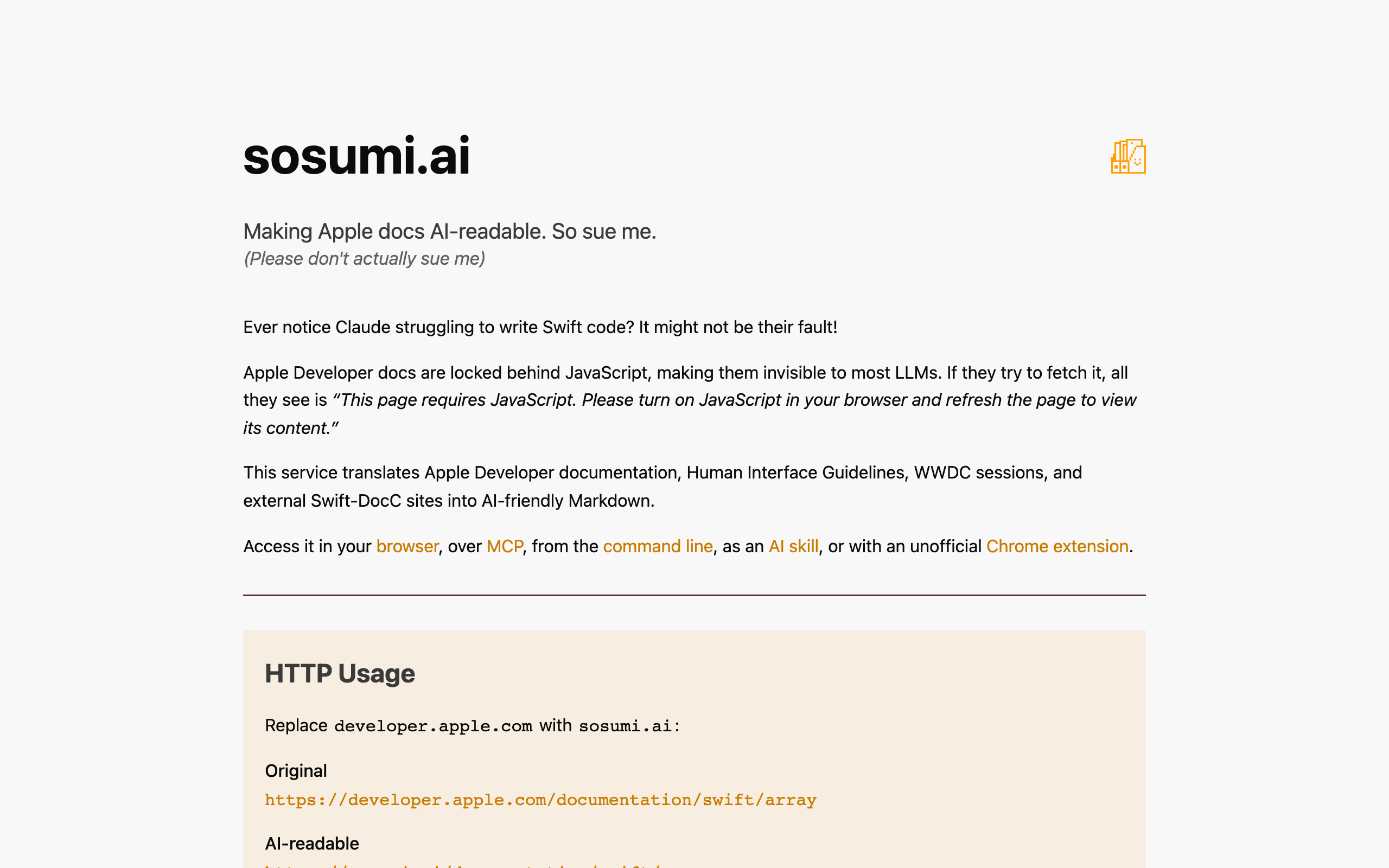Click the sosumi.ai page title
Image resolution: width=1389 pixels, height=868 pixels.
pyautogui.click(x=356, y=156)
